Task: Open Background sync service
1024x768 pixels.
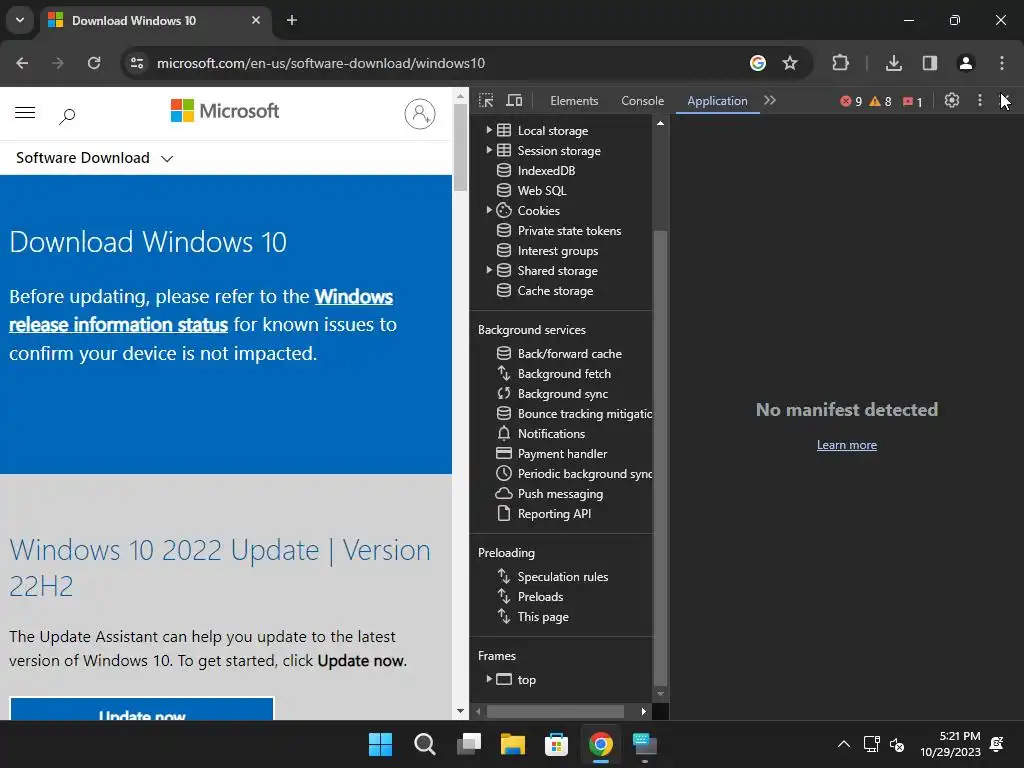Action: (x=562, y=394)
